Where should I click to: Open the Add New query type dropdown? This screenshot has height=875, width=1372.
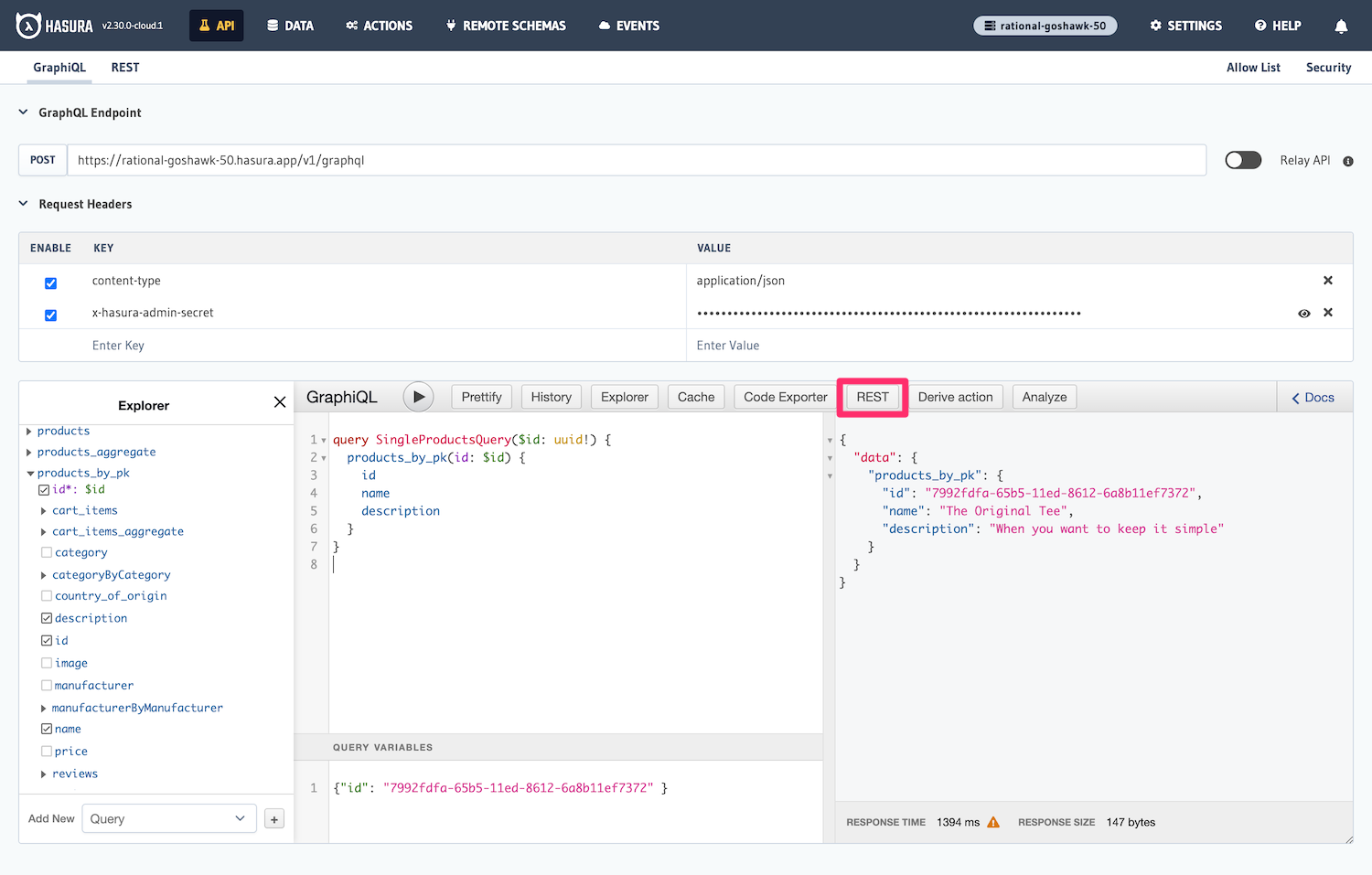pos(168,817)
